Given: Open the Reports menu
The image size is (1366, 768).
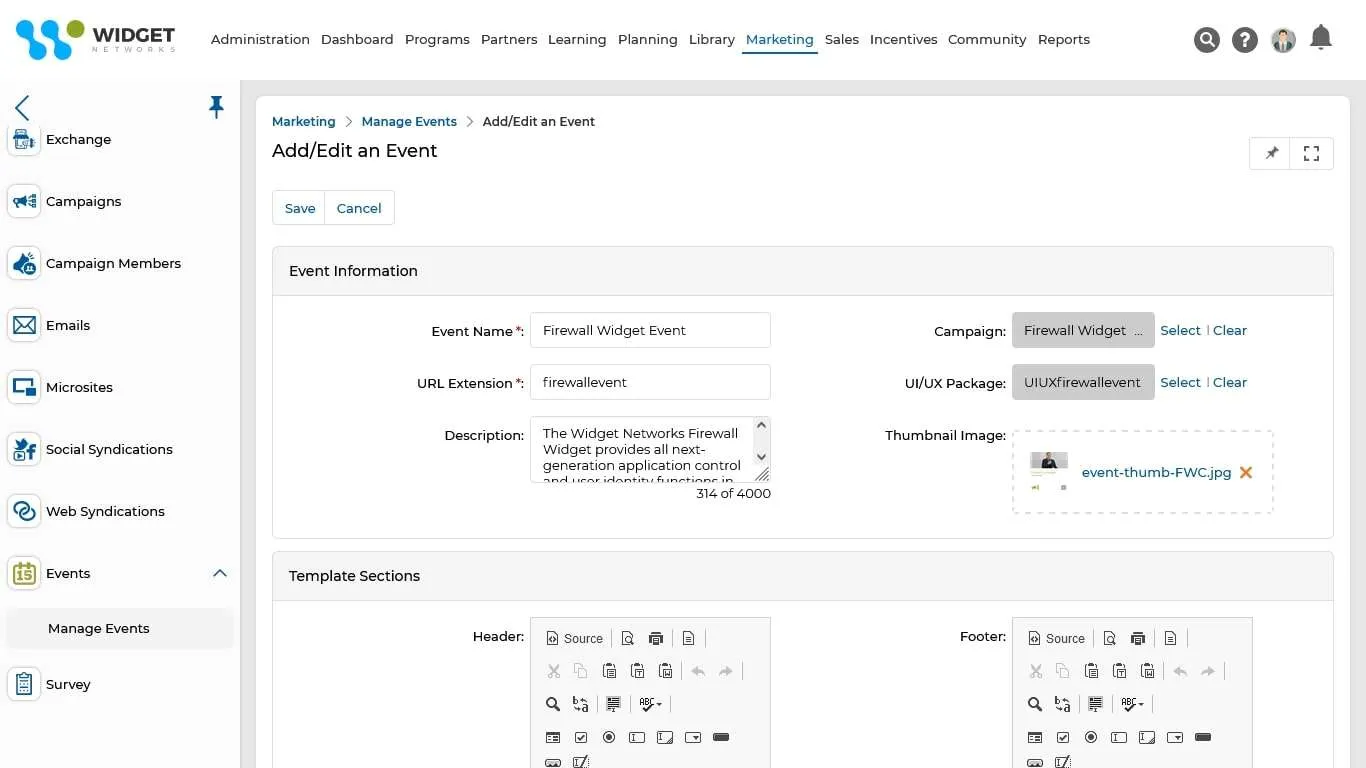Looking at the screenshot, I should coord(1064,40).
